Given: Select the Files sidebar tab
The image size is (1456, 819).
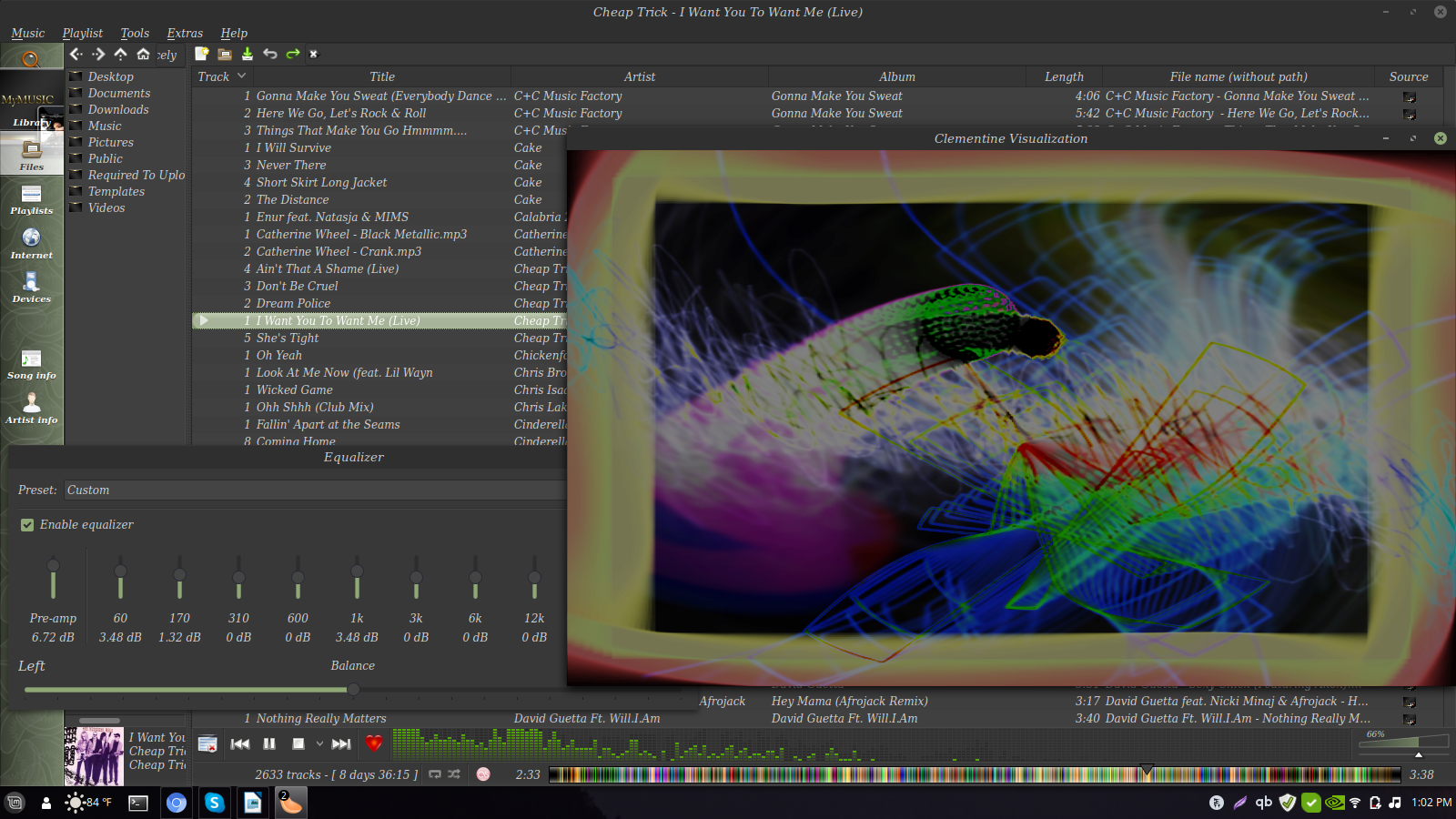Looking at the screenshot, I should click(x=32, y=155).
